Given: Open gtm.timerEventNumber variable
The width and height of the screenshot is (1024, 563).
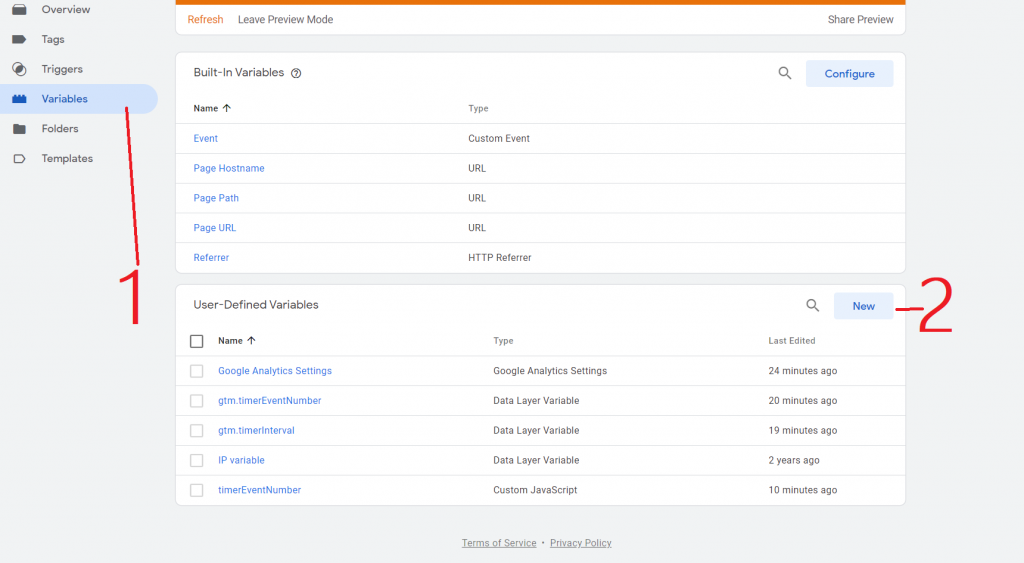Looking at the screenshot, I should [270, 400].
